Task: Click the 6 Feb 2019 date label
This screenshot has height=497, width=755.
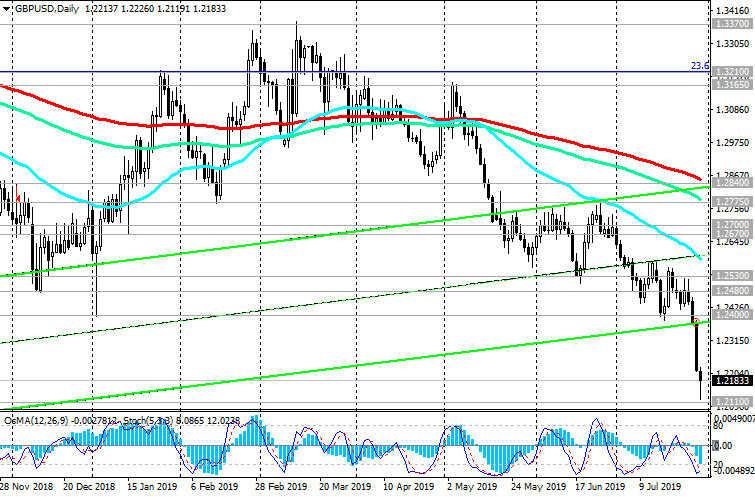Action: pos(214,486)
